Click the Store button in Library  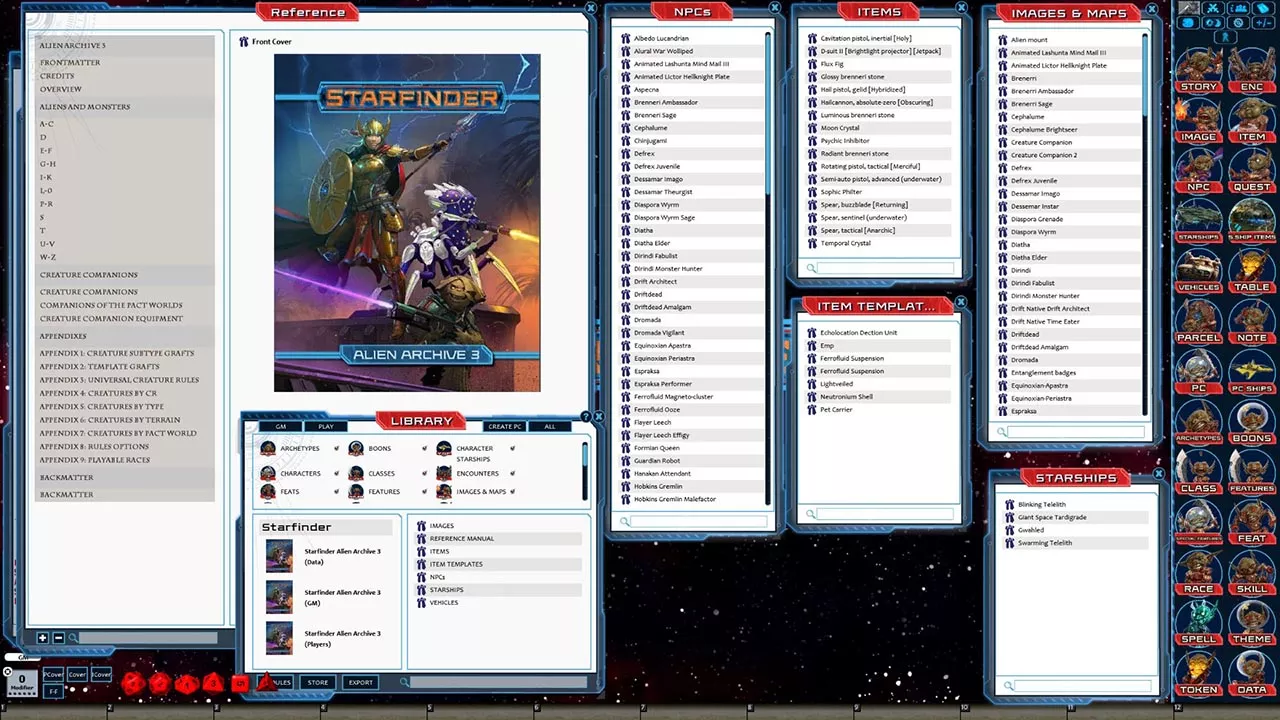point(318,682)
